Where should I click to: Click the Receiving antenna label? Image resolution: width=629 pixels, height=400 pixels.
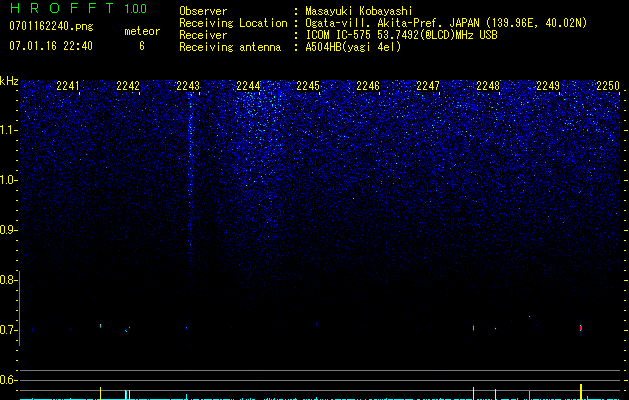click(x=230, y=47)
